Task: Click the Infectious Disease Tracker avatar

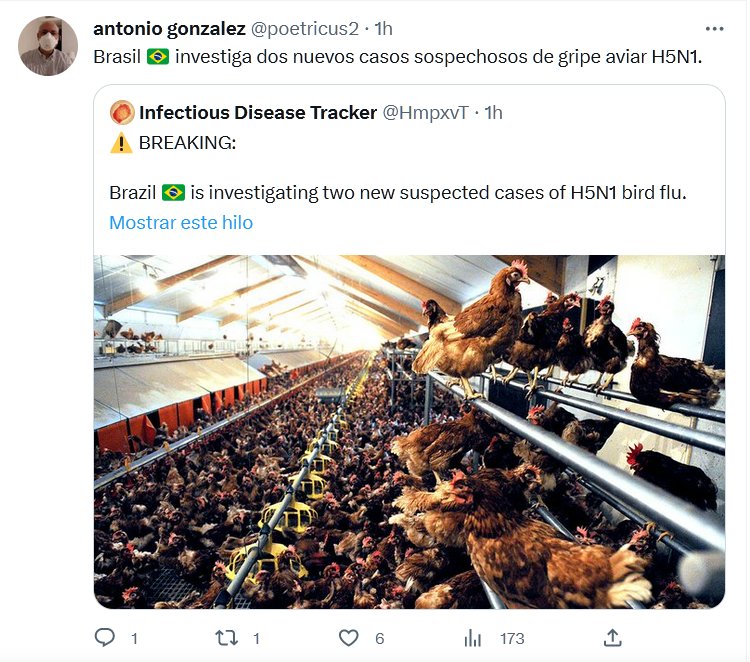Action: click(x=122, y=112)
